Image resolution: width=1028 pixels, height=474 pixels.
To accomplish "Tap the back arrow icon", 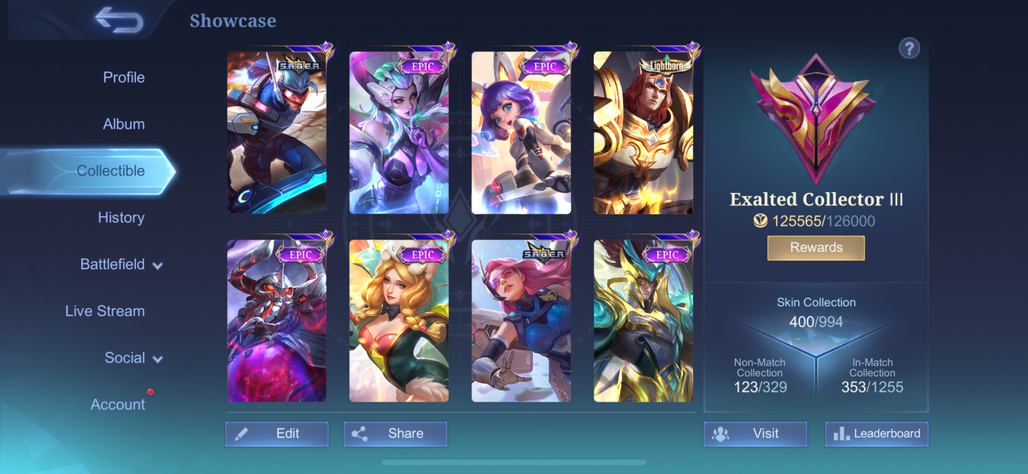I will point(119,20).
